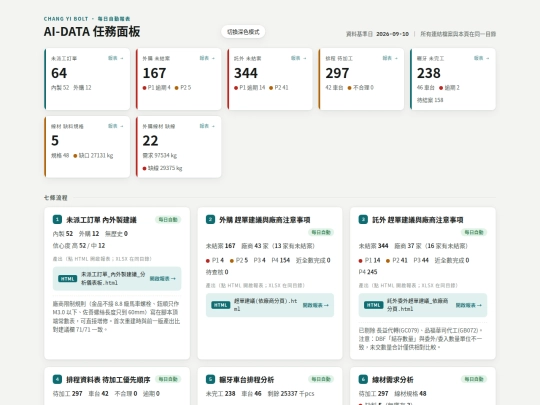Click red 逾期 2 dot on 238 card
The image size is (540, 405).
tap(441, 88)
